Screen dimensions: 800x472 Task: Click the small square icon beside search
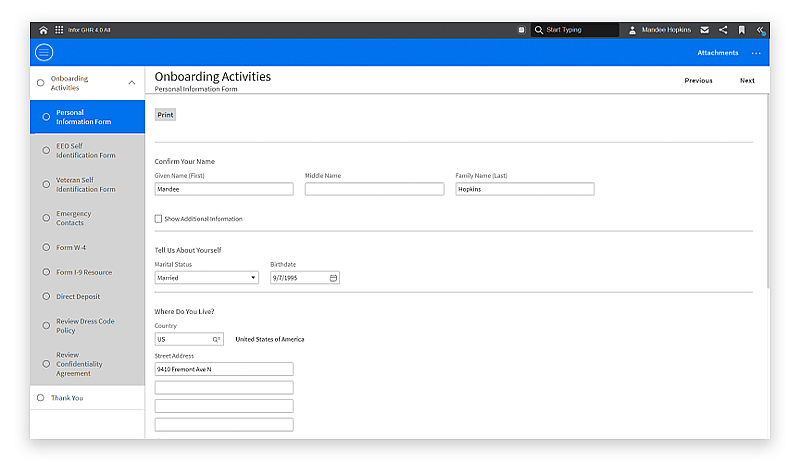[x=521, y=30]
